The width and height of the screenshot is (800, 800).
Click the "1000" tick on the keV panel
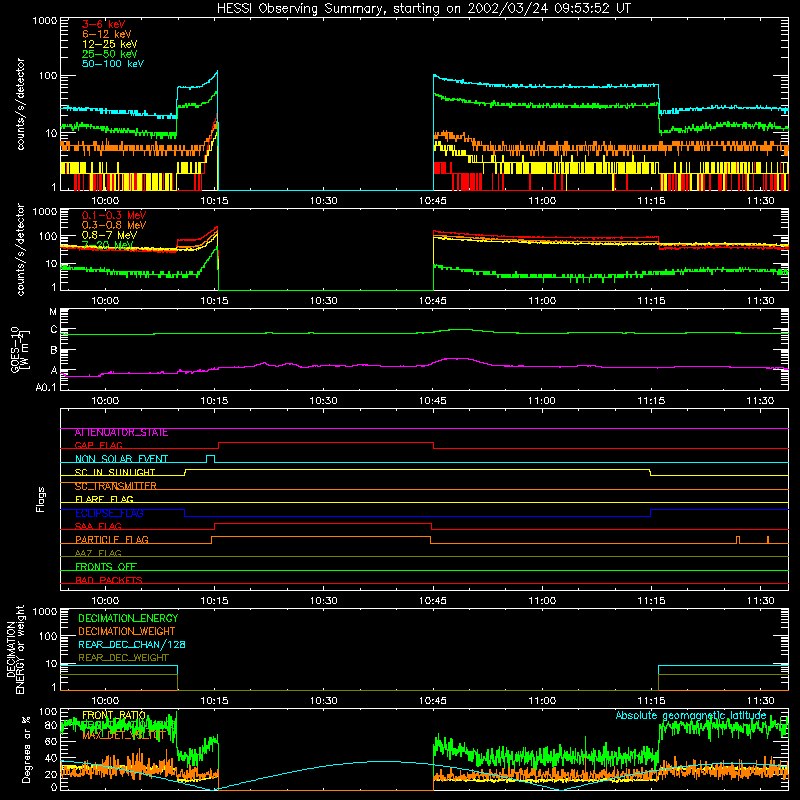[45, 21]
